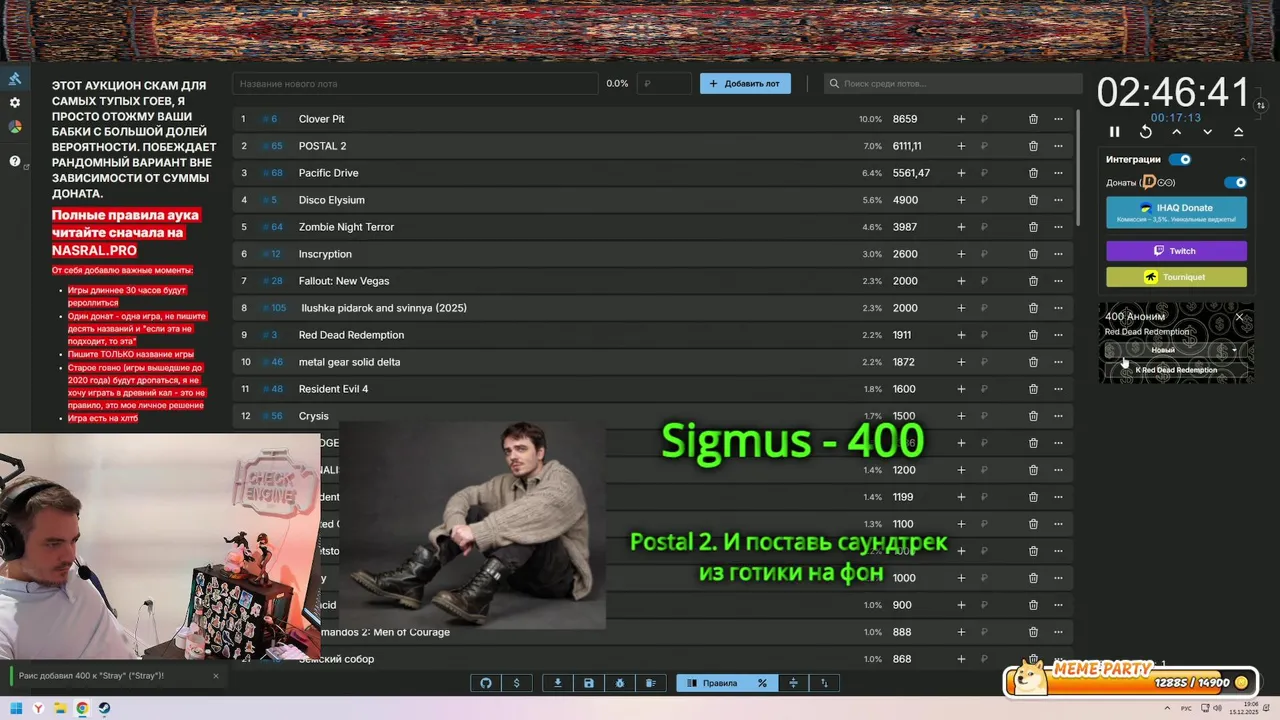Open more options for Red Dead Redemption

pyautogui.click(x=1058, y=335)
